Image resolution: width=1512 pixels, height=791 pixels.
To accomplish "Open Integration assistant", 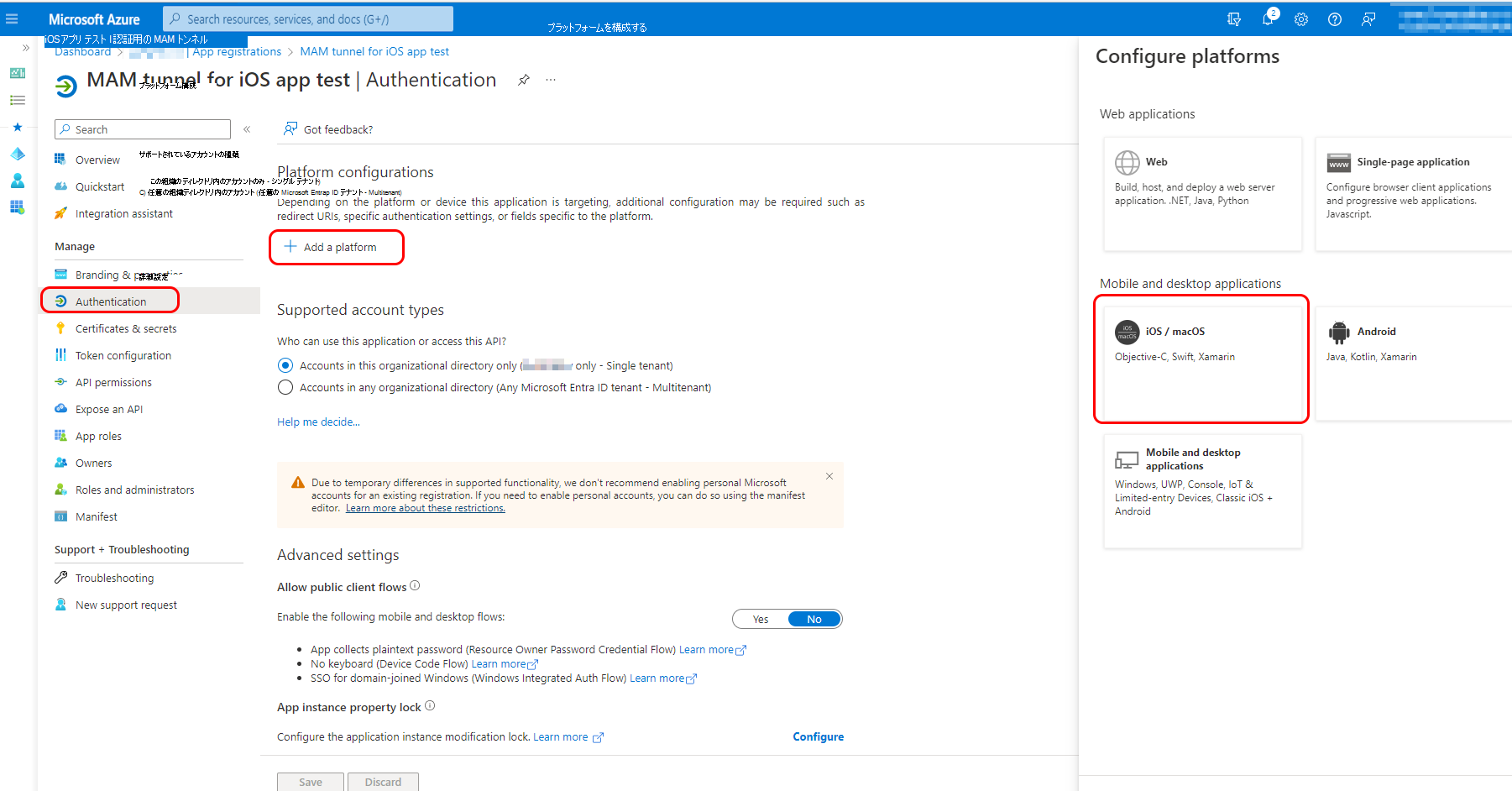I will pos(124,213).
